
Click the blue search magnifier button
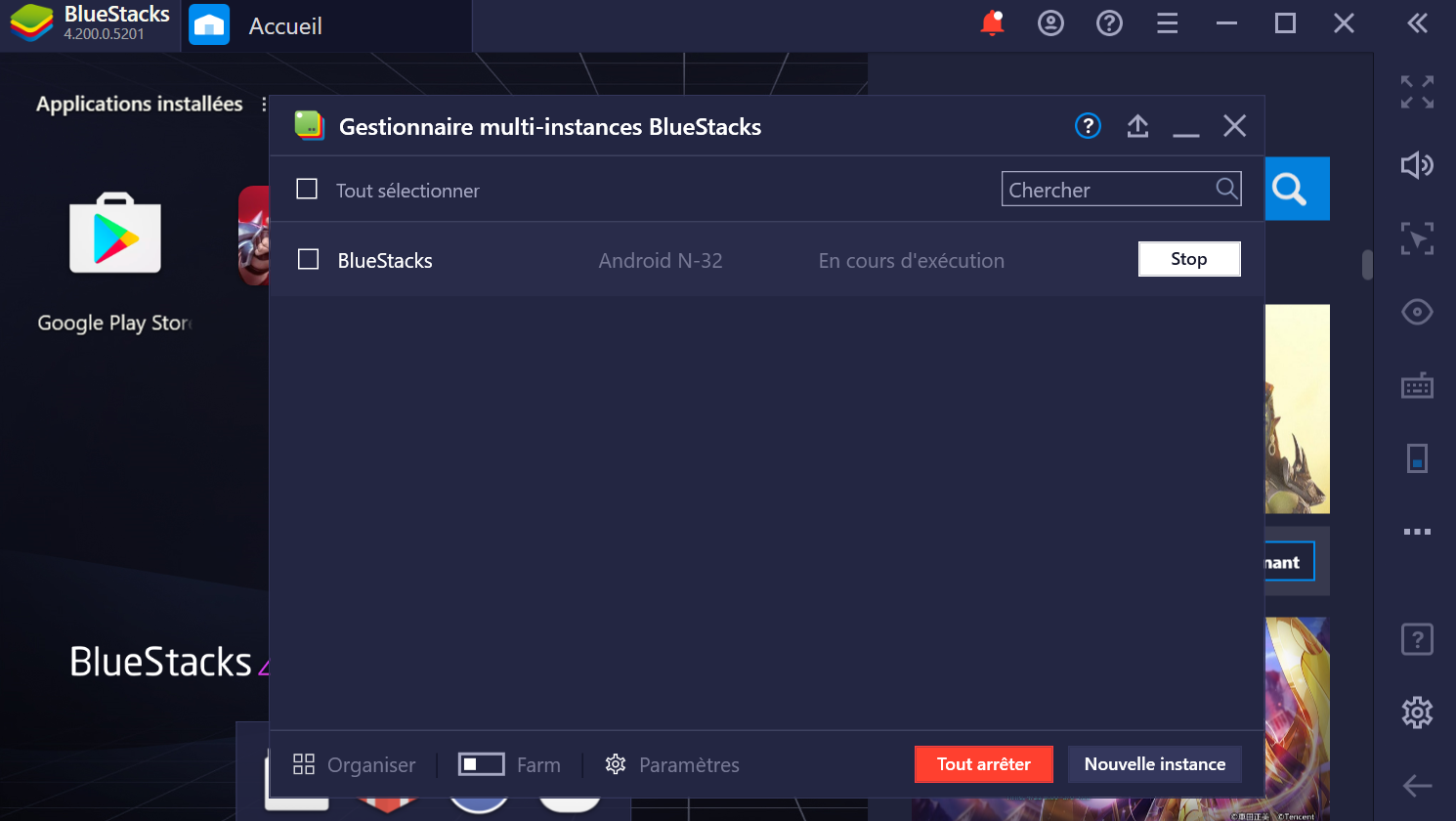click(x=1298, y=189)
